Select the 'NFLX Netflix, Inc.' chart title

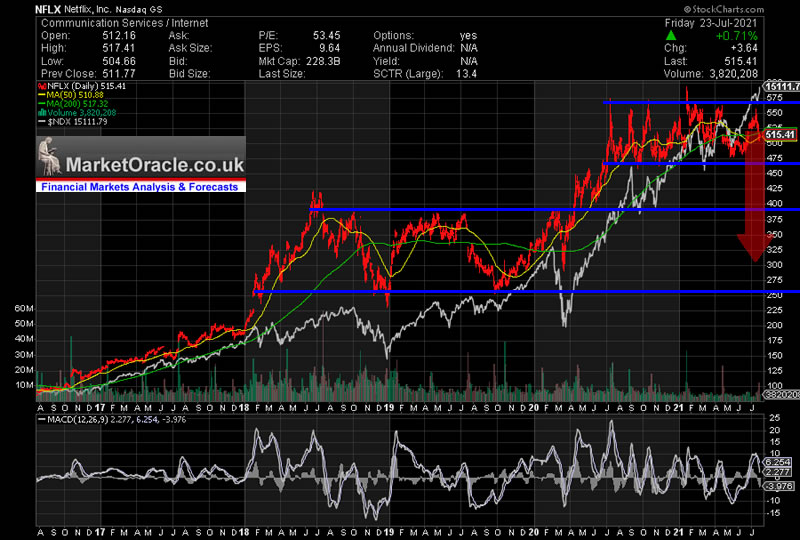tap(72, 9)
